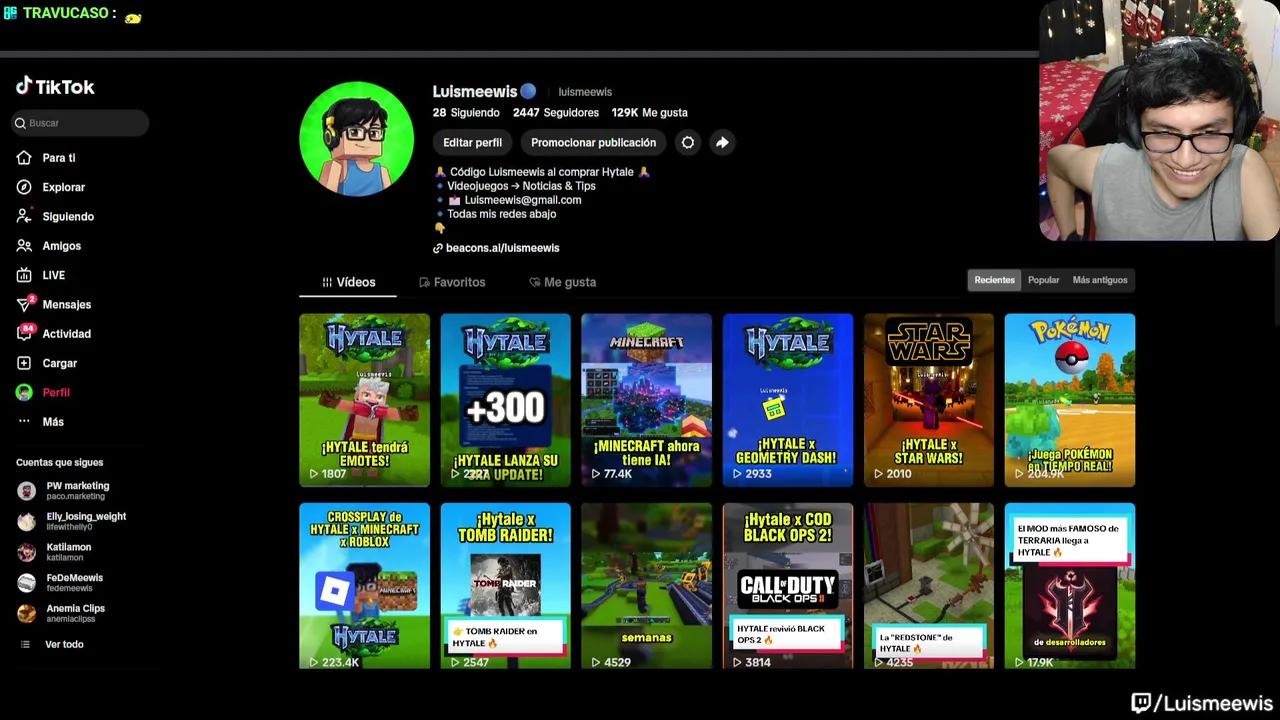
Task: Click the Promocionar publicación button
Action: (593, 143)
